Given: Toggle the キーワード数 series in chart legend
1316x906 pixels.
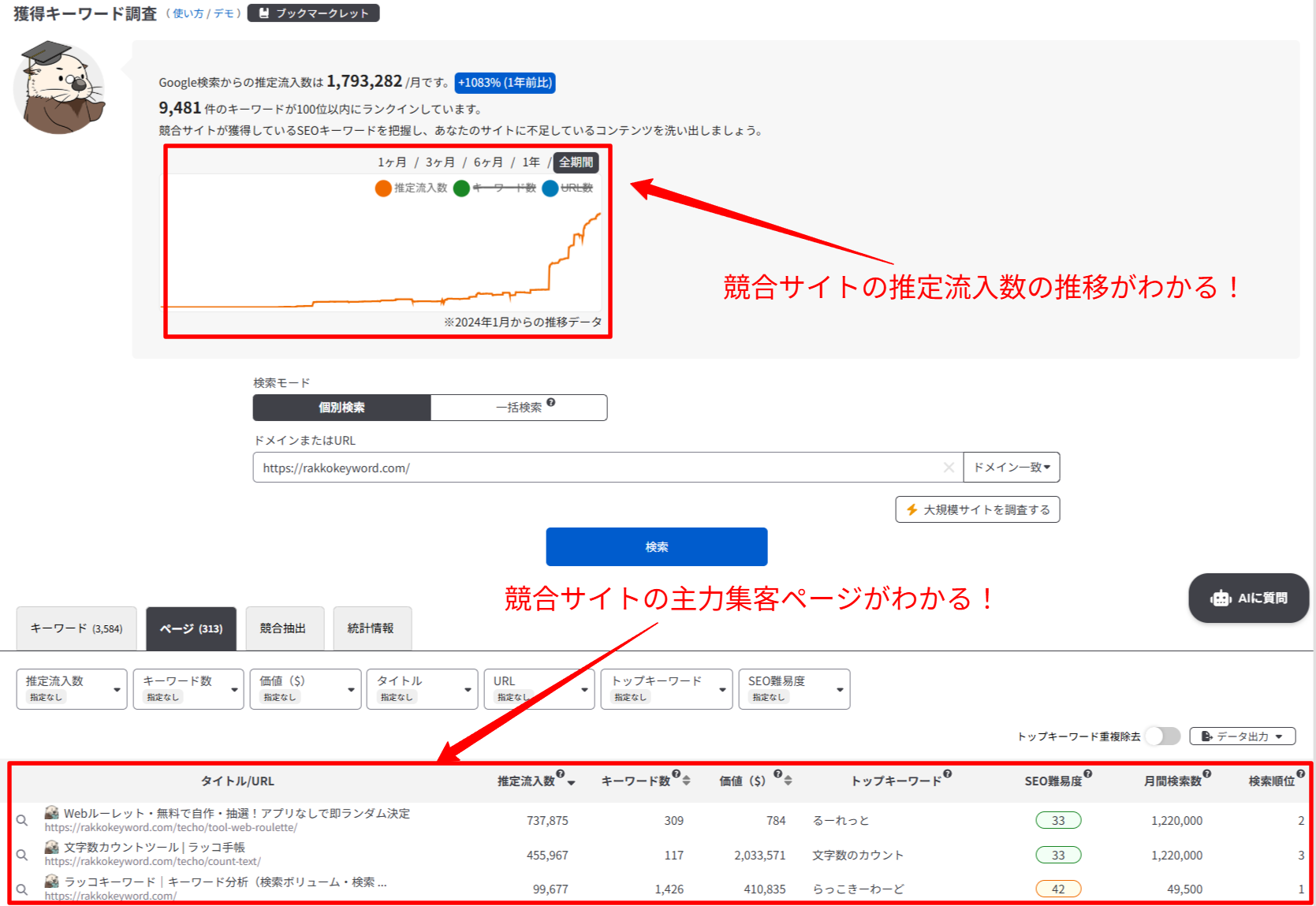Looking at the screenshot, I should point(494,188).
